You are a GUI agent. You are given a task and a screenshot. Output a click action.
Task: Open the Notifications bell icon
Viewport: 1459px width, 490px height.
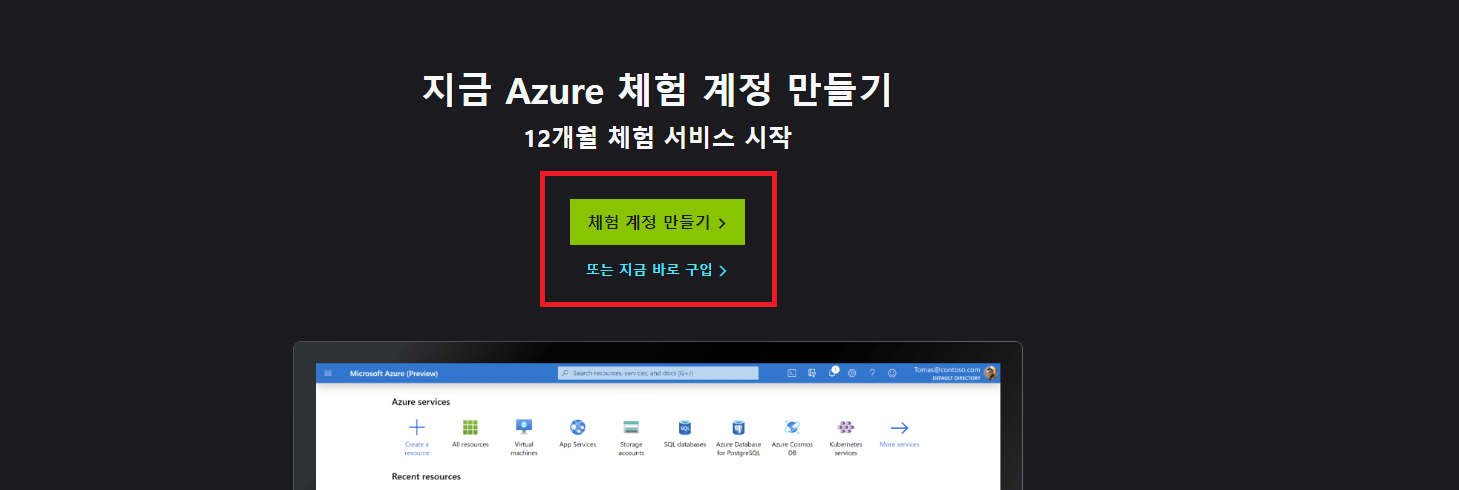pos(832,373)
